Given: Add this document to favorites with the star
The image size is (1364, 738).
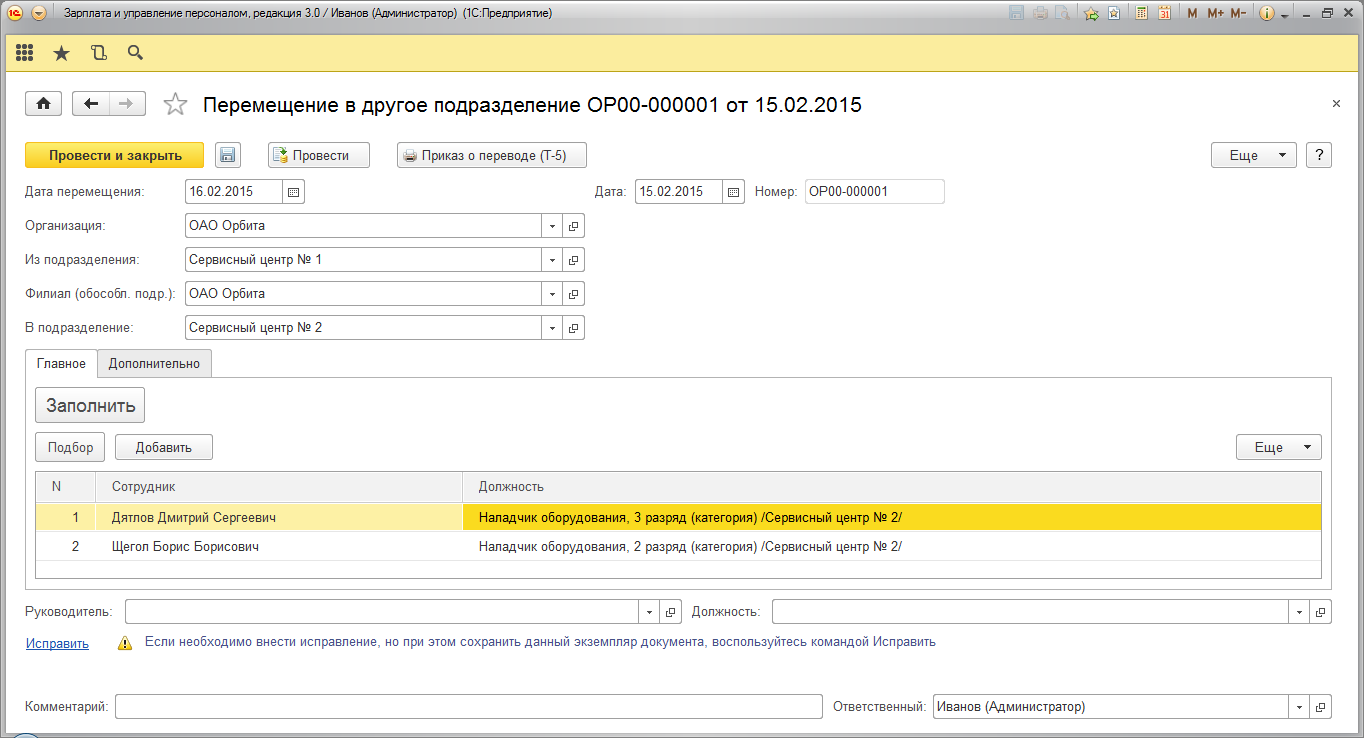Looking at the screenshot, I should [x=175, y=104].
